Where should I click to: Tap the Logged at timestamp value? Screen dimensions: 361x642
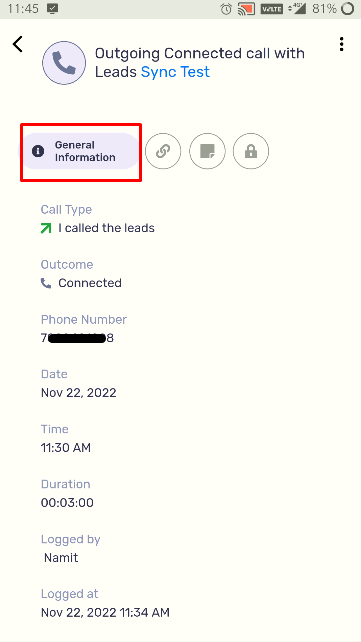(105, 613)
